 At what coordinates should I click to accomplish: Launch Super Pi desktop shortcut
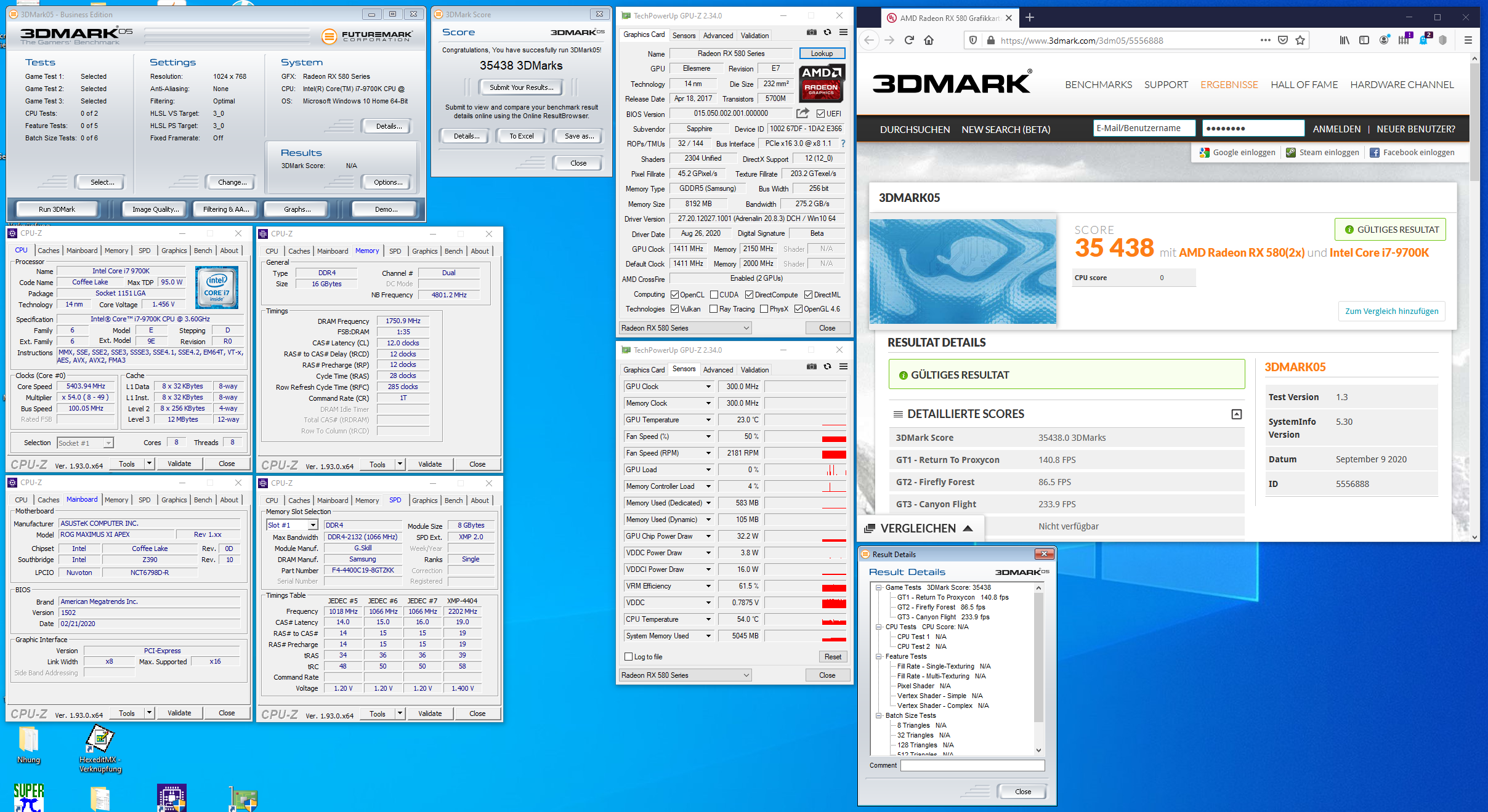pyautogui.click(x=28, y=797)
